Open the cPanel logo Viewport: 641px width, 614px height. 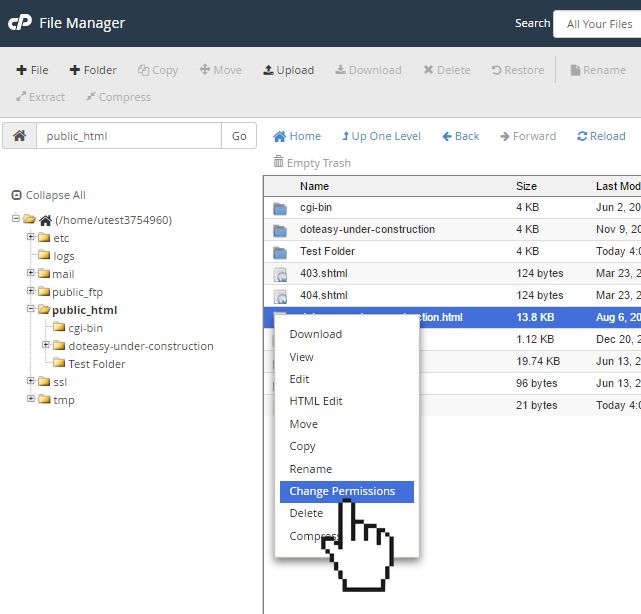click(20, 22)
